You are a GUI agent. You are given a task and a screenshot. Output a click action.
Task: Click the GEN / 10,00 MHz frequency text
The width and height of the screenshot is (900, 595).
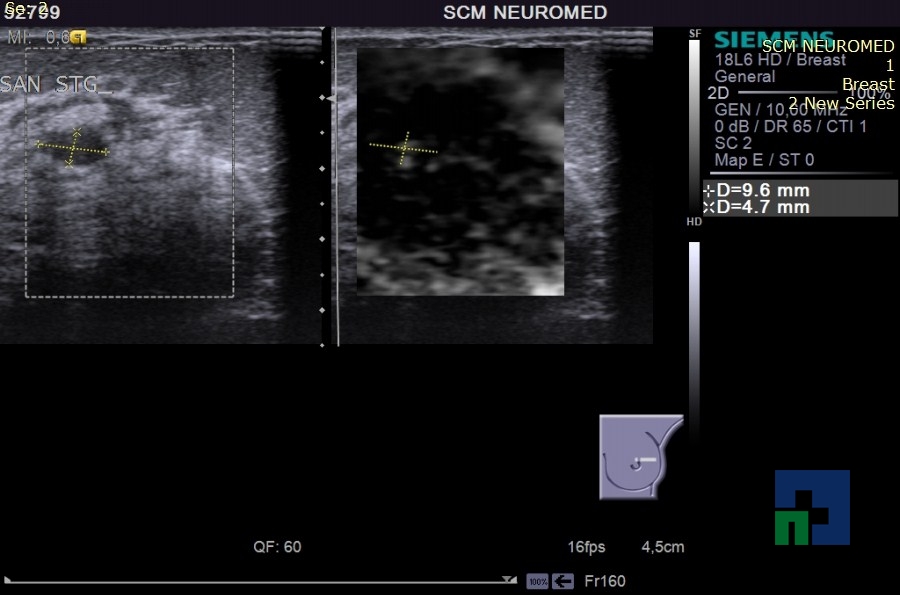tap(781, 110)
